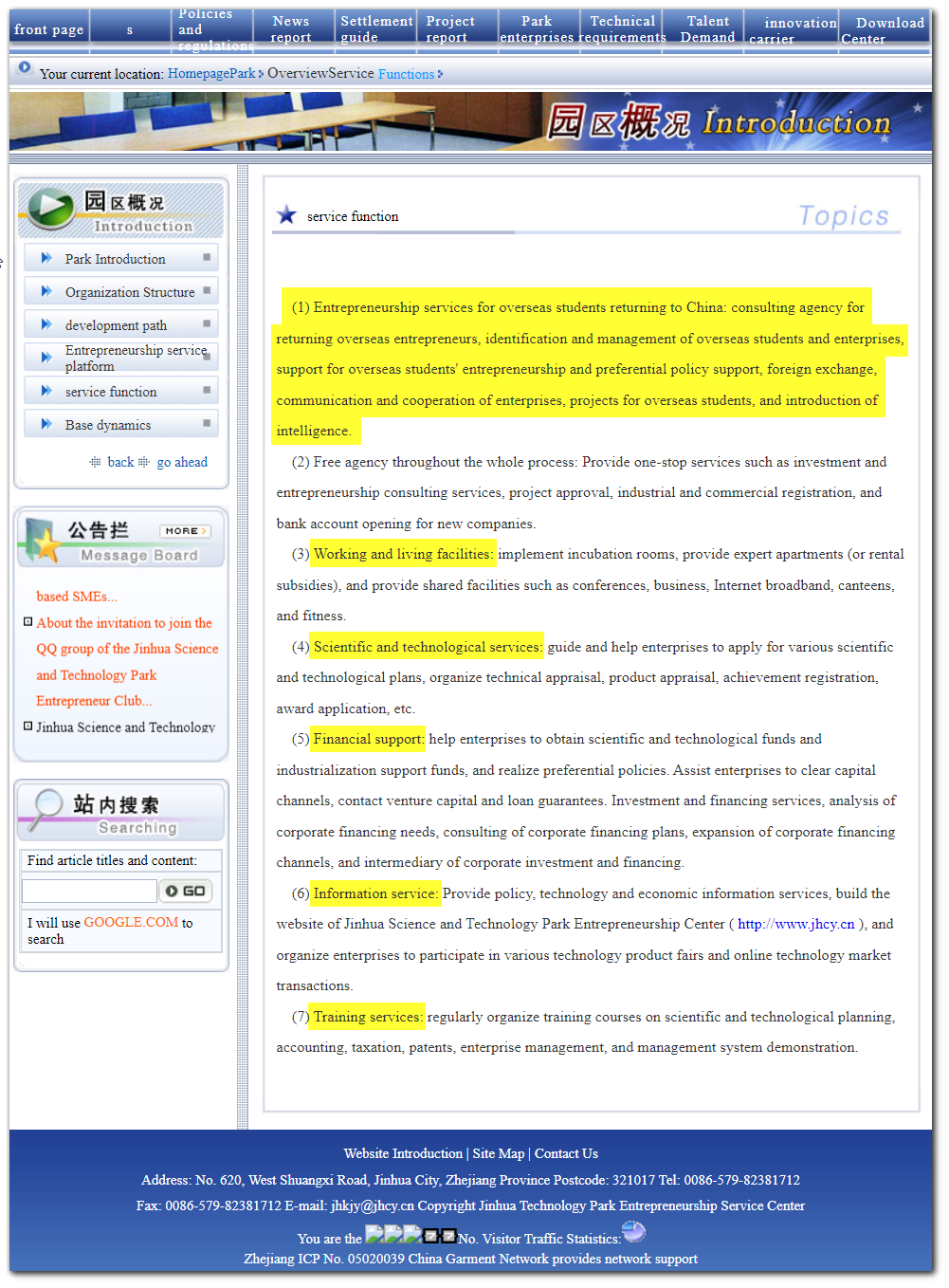949x1288 pixels.
Task: Click the small square beside Park Introduction
Action: [x=207, y=257]
